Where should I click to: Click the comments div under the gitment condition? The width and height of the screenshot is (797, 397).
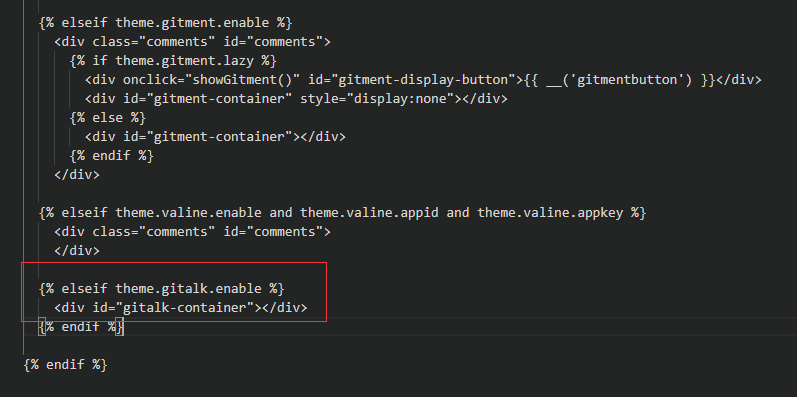[x=192, y=42]
